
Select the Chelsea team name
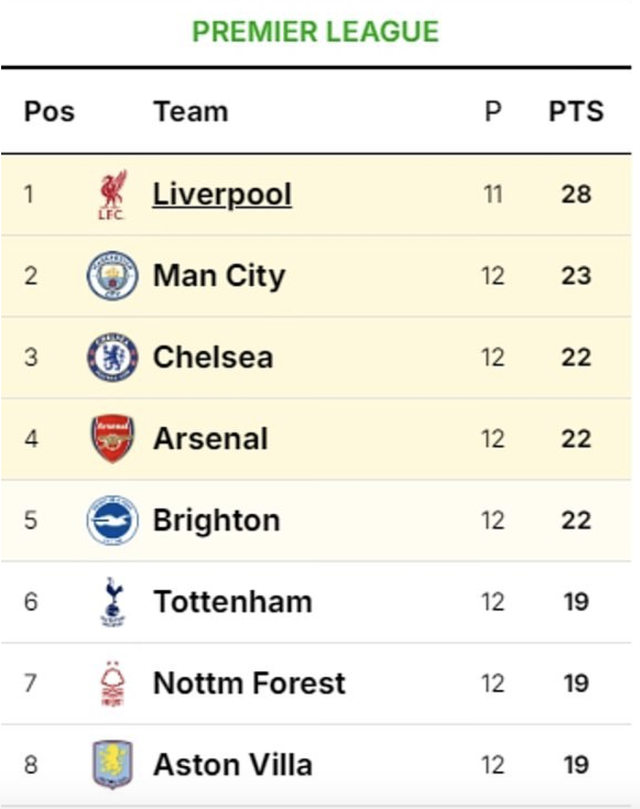point(213,358)
